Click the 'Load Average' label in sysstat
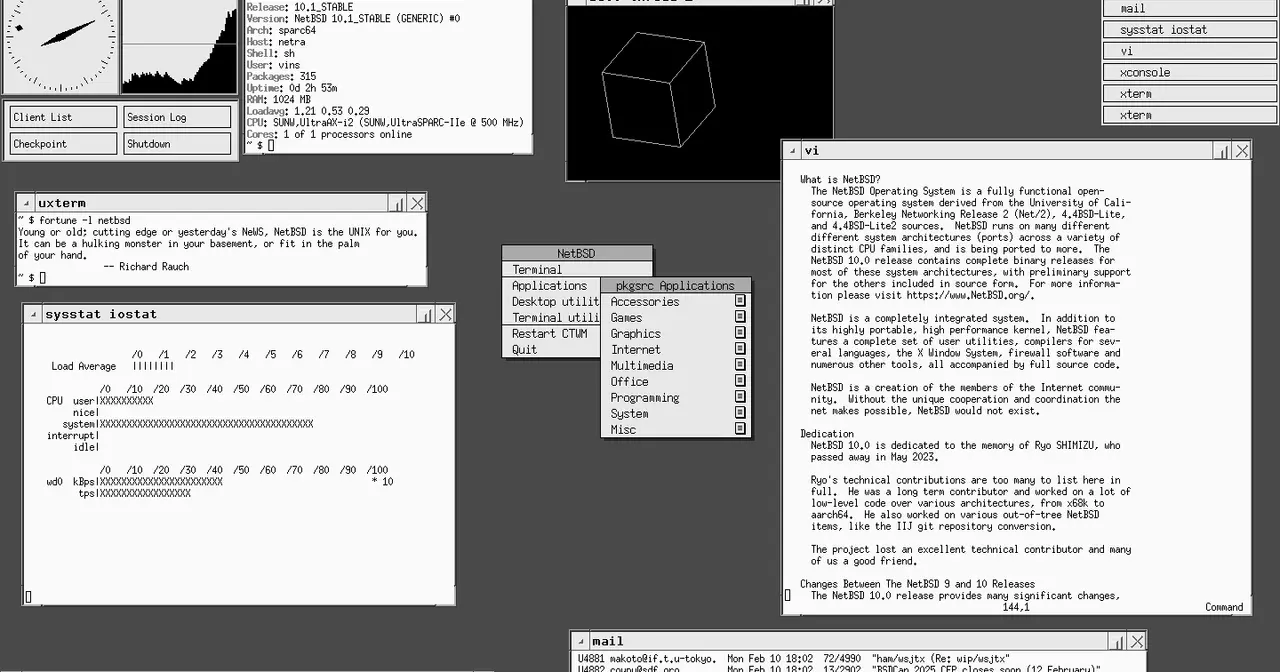 coord(83,366)
